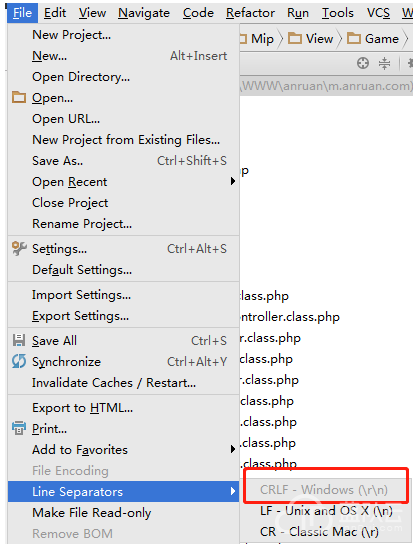Expand the Line Separators submenu arrow
The width and height of the screenshot is (413, 544).
click(233, 491)
